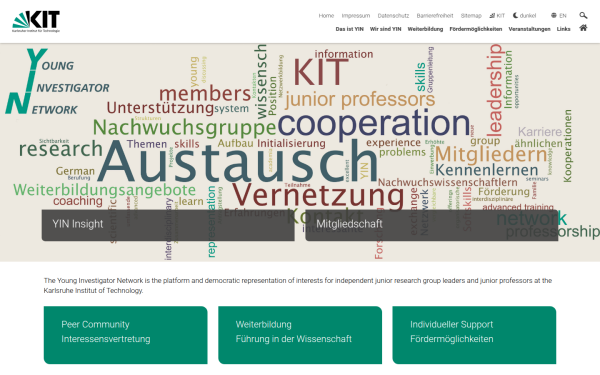
Task: Expand the Wir sind YIN menu
Action: [x=385, y=29]
